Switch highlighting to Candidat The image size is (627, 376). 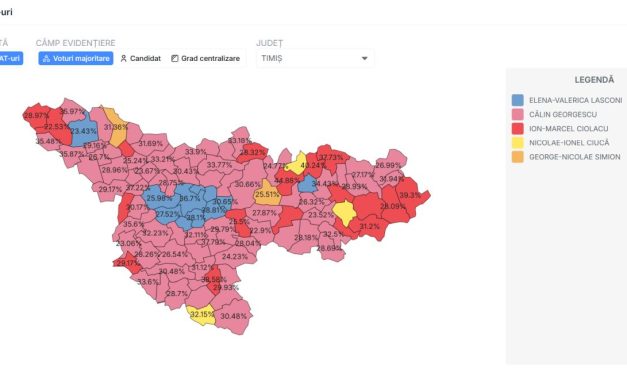140,58
